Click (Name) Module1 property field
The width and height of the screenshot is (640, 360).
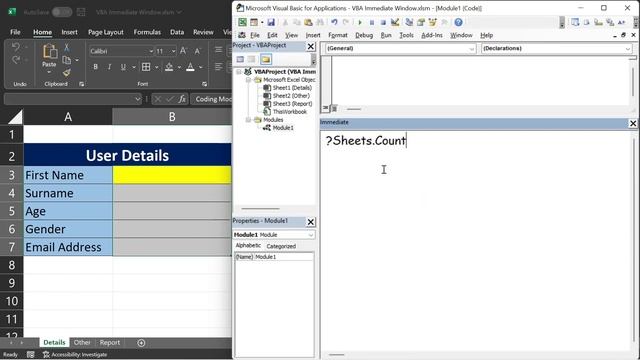click(274, 257)
